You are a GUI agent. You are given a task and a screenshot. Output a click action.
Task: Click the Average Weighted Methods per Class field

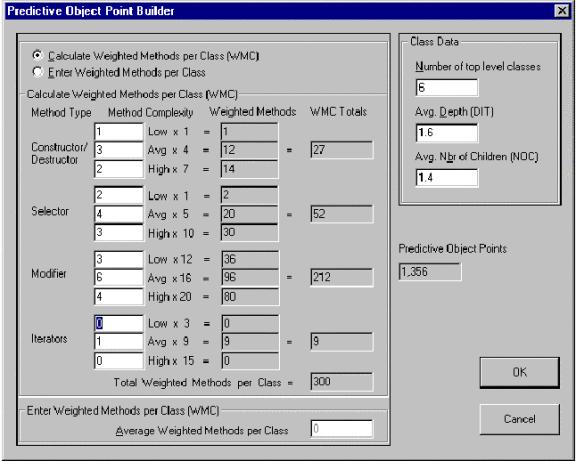pyautogui.click(x=342, y=429)
